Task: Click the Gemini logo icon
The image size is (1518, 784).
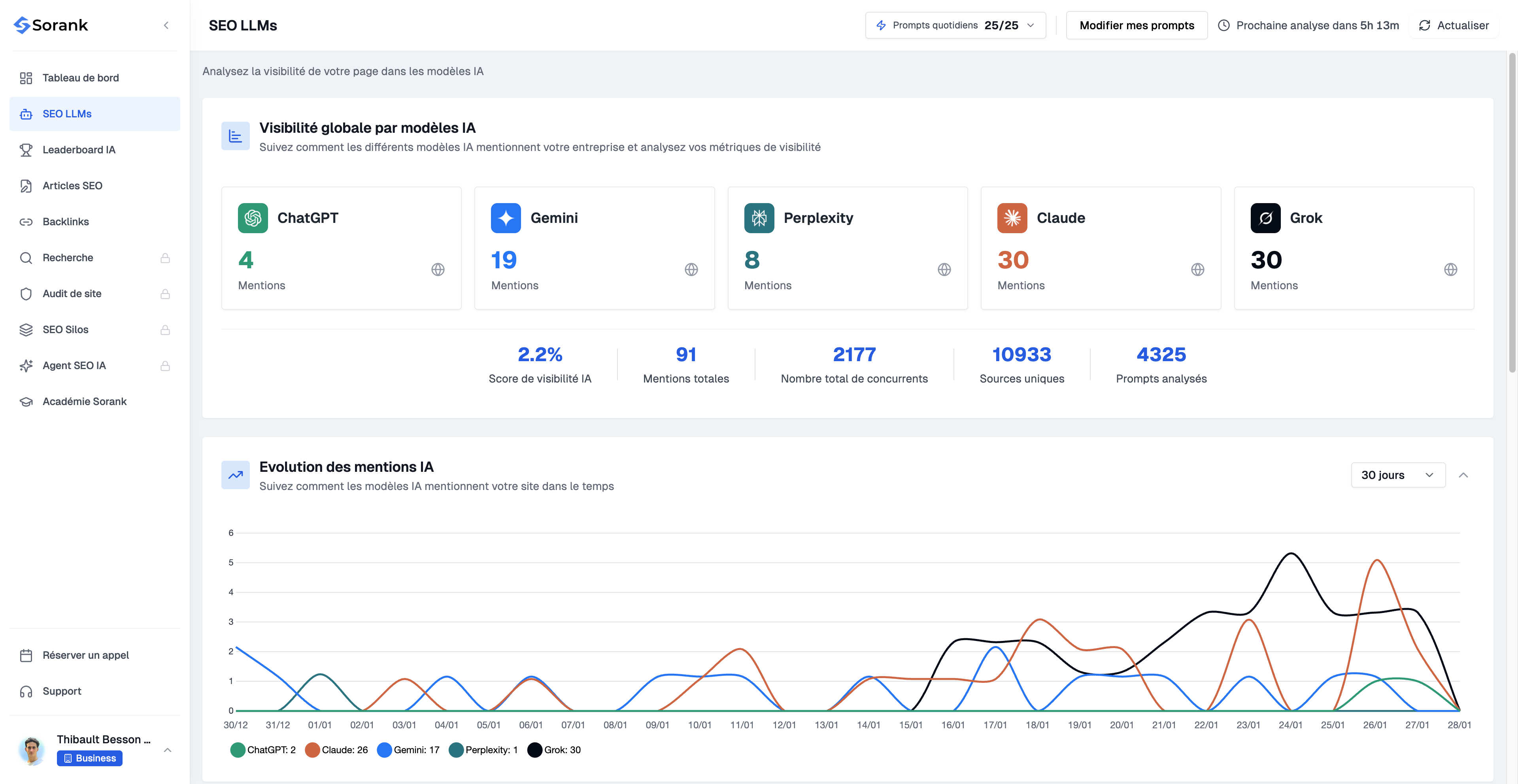Action: [506, 218]
